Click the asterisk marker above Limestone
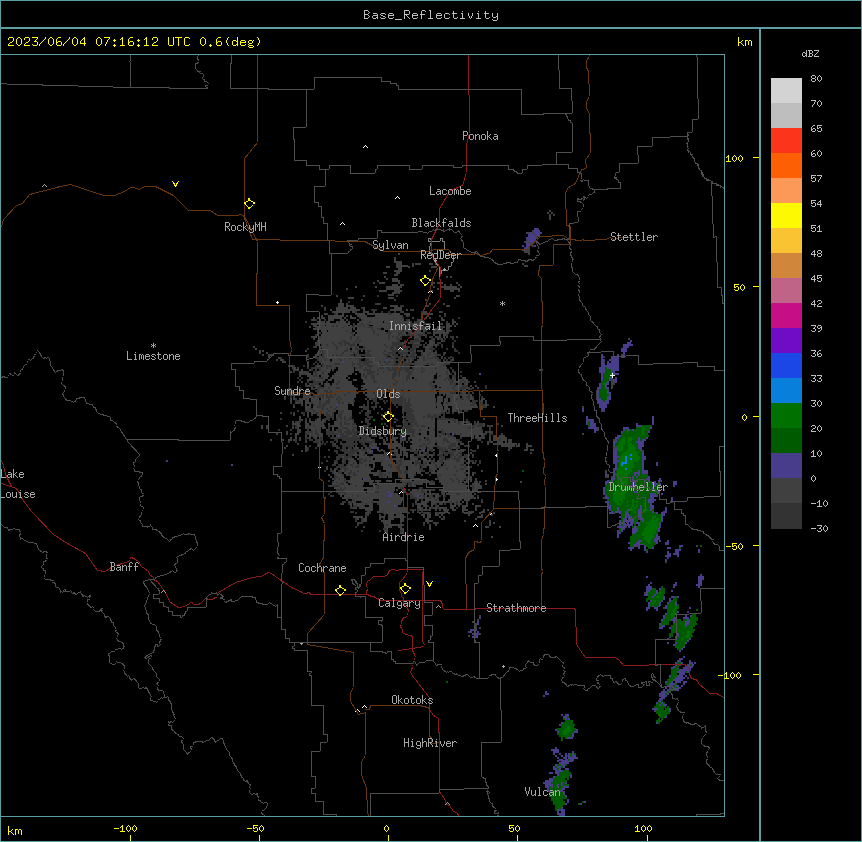Image resolution: width=862 pixels, height=842 pixels. click(x=153, y=346)
